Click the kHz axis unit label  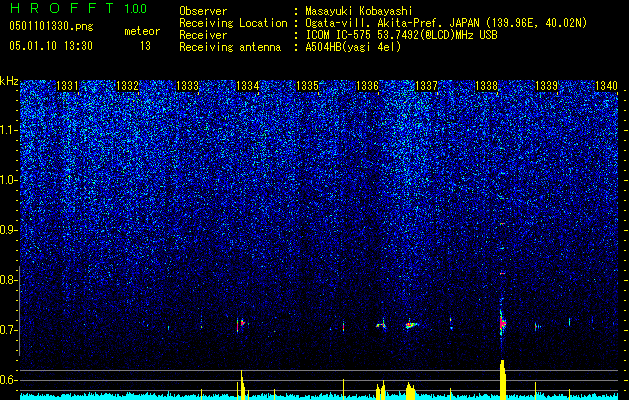[9, 81]
